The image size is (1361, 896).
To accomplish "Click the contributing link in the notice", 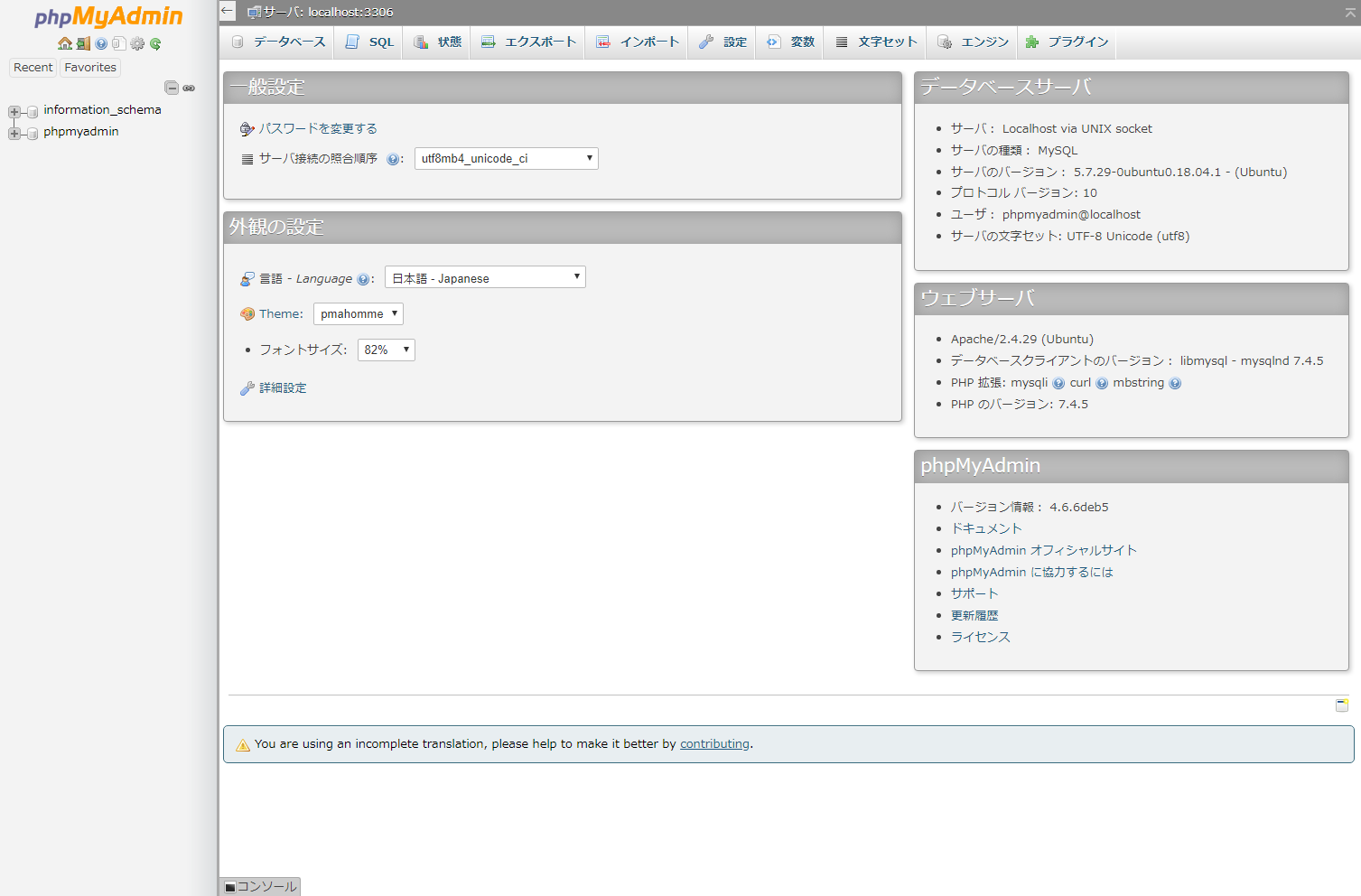I will pos(714,744).
